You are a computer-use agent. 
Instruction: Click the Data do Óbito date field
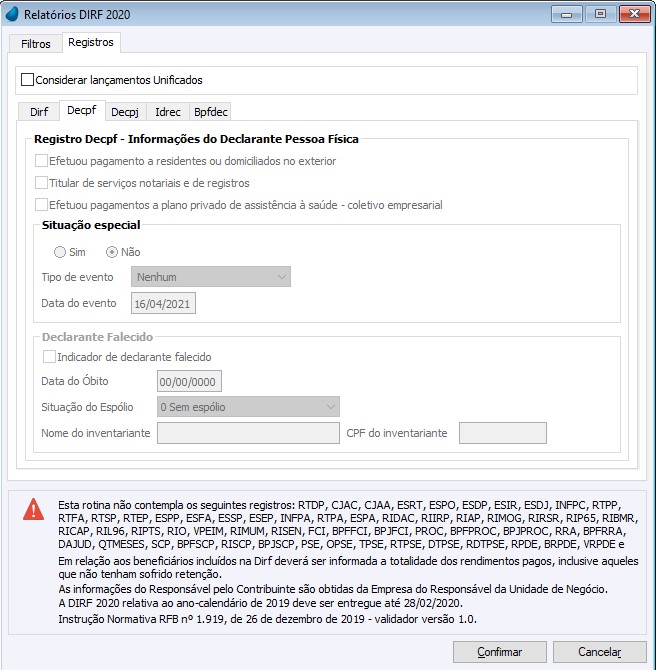(x=189, y=381)
